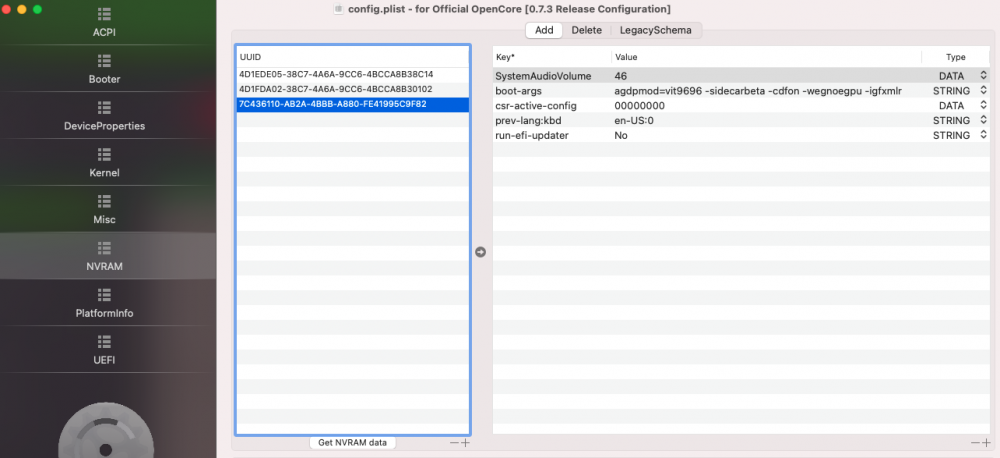Image resolution: width=1000 pixels, height=458 pixels.
Task: Click the Key* column header
Action: tap(552, 57)
